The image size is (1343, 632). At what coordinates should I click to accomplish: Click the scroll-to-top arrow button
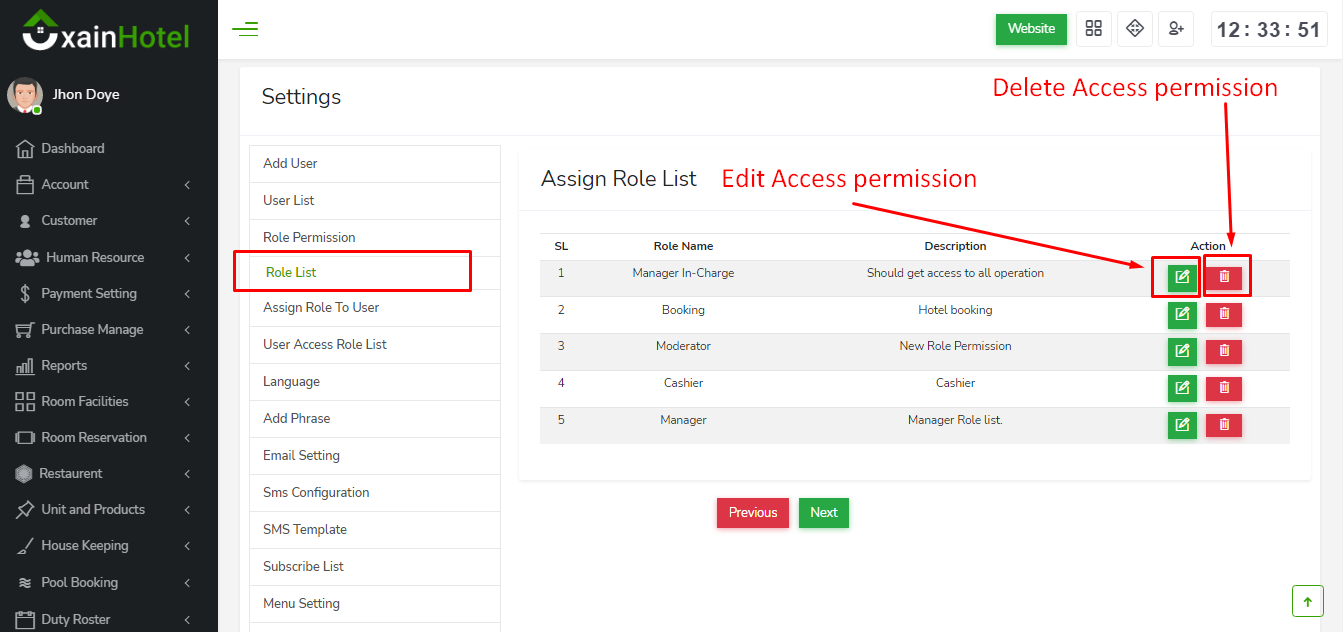coord(1307,601)
